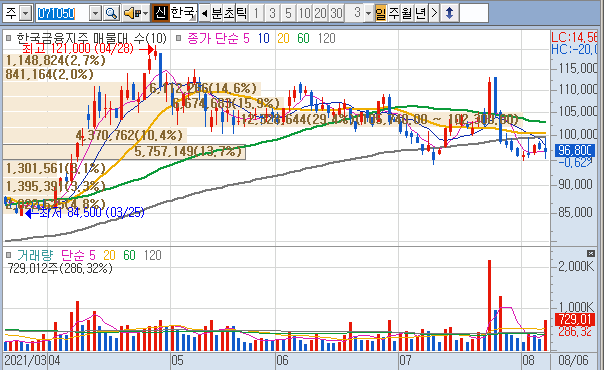Click the 거래량 volume indicator label
Screen dimensions: 604x370
pyautogui.click(x=35, y=255)
